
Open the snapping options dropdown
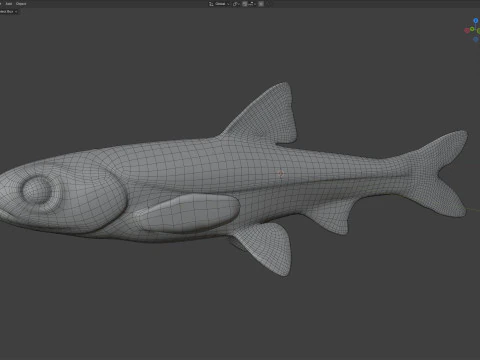click(x=252, y=4)
